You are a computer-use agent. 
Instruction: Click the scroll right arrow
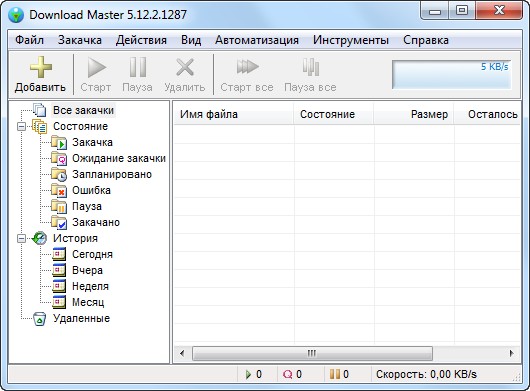511,353
